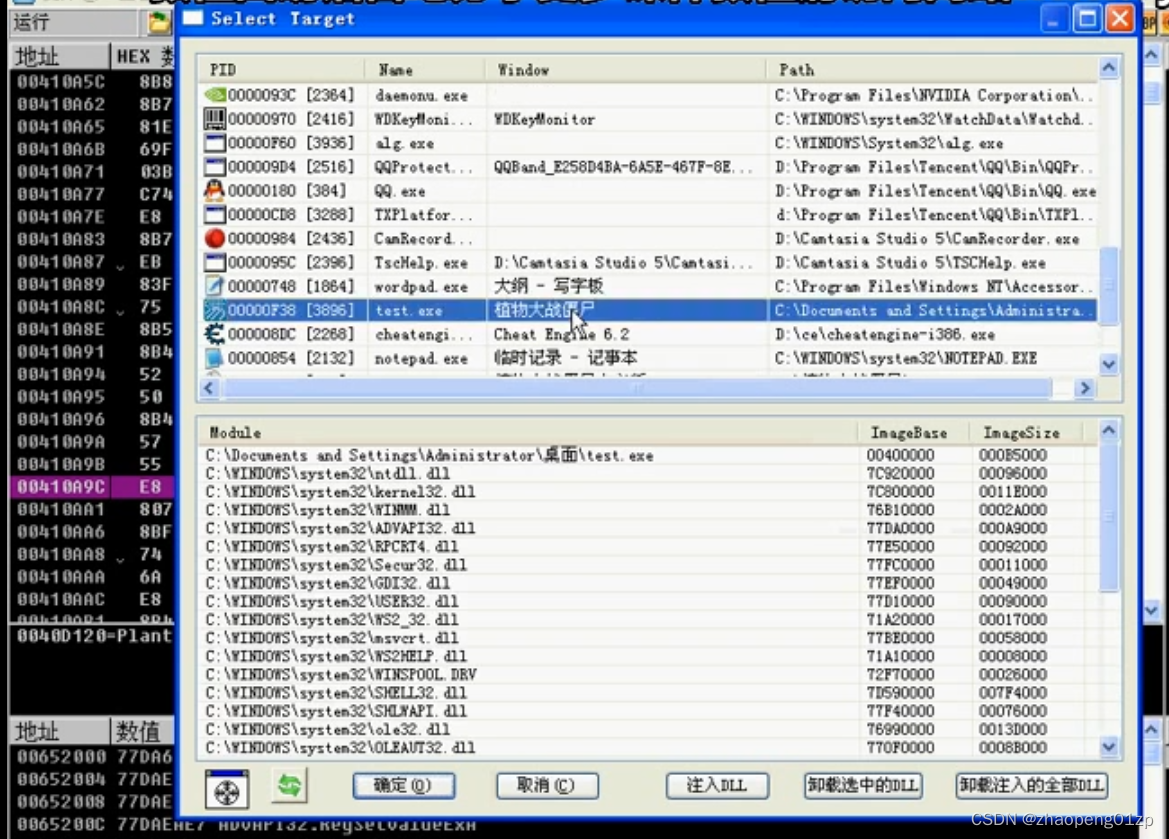Select the Secur32.dll module row

coord(647,565)
